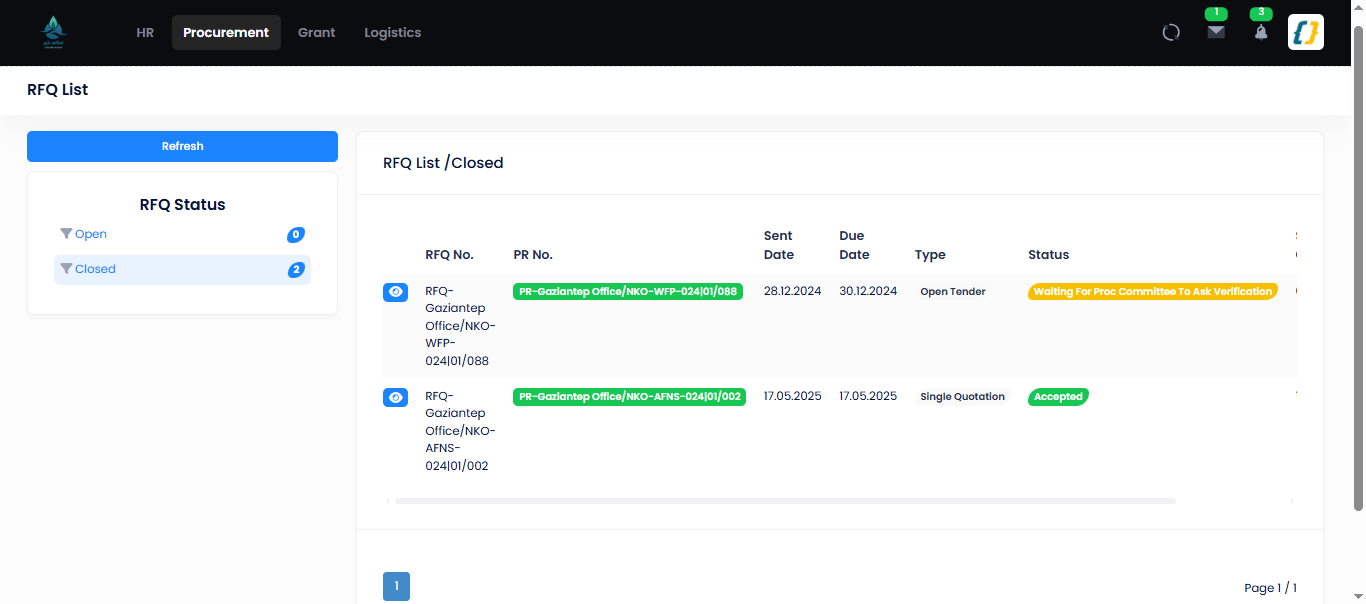Click the PR-Gaziantep Office/NKO-WFP-024|01|088 badge
The width and height of the screenshot is (1366, 604).
(x=628, y=292)
